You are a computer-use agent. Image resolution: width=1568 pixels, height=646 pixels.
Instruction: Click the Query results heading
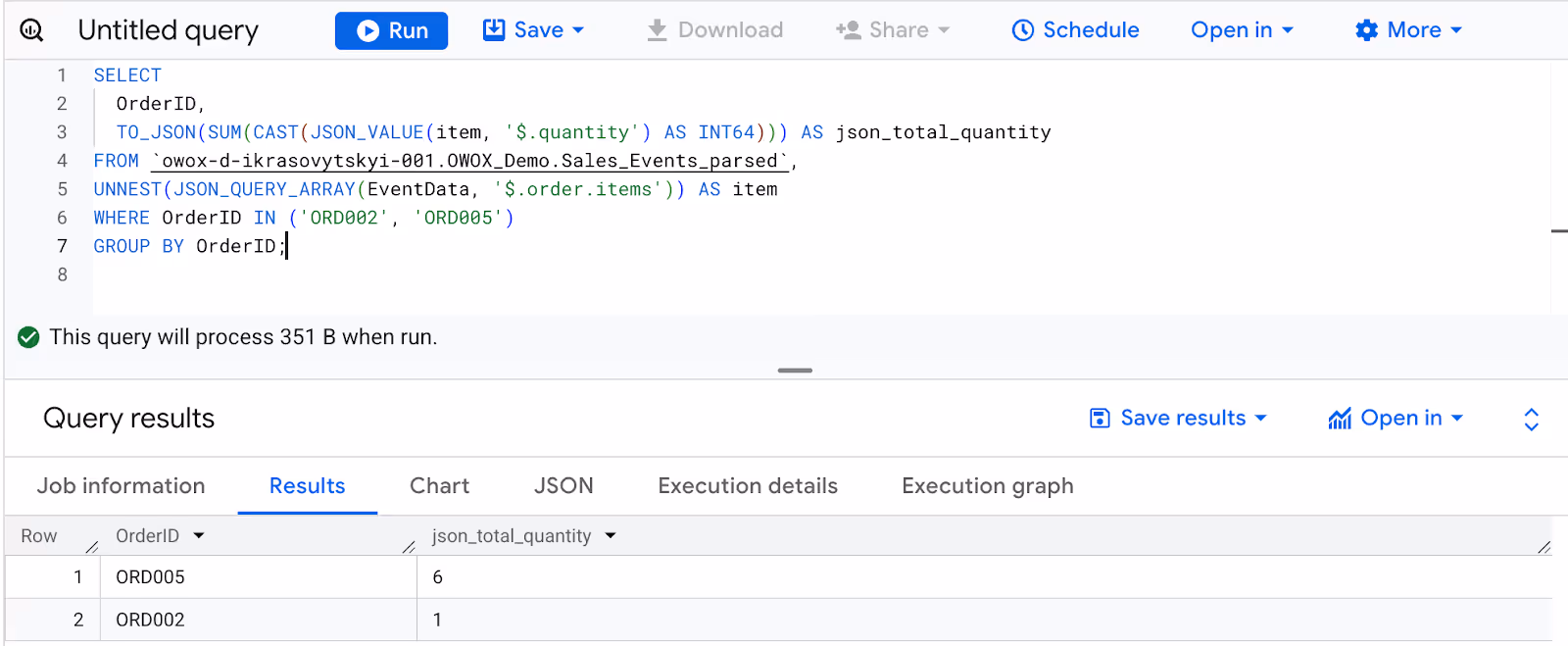tap(129, 419)
